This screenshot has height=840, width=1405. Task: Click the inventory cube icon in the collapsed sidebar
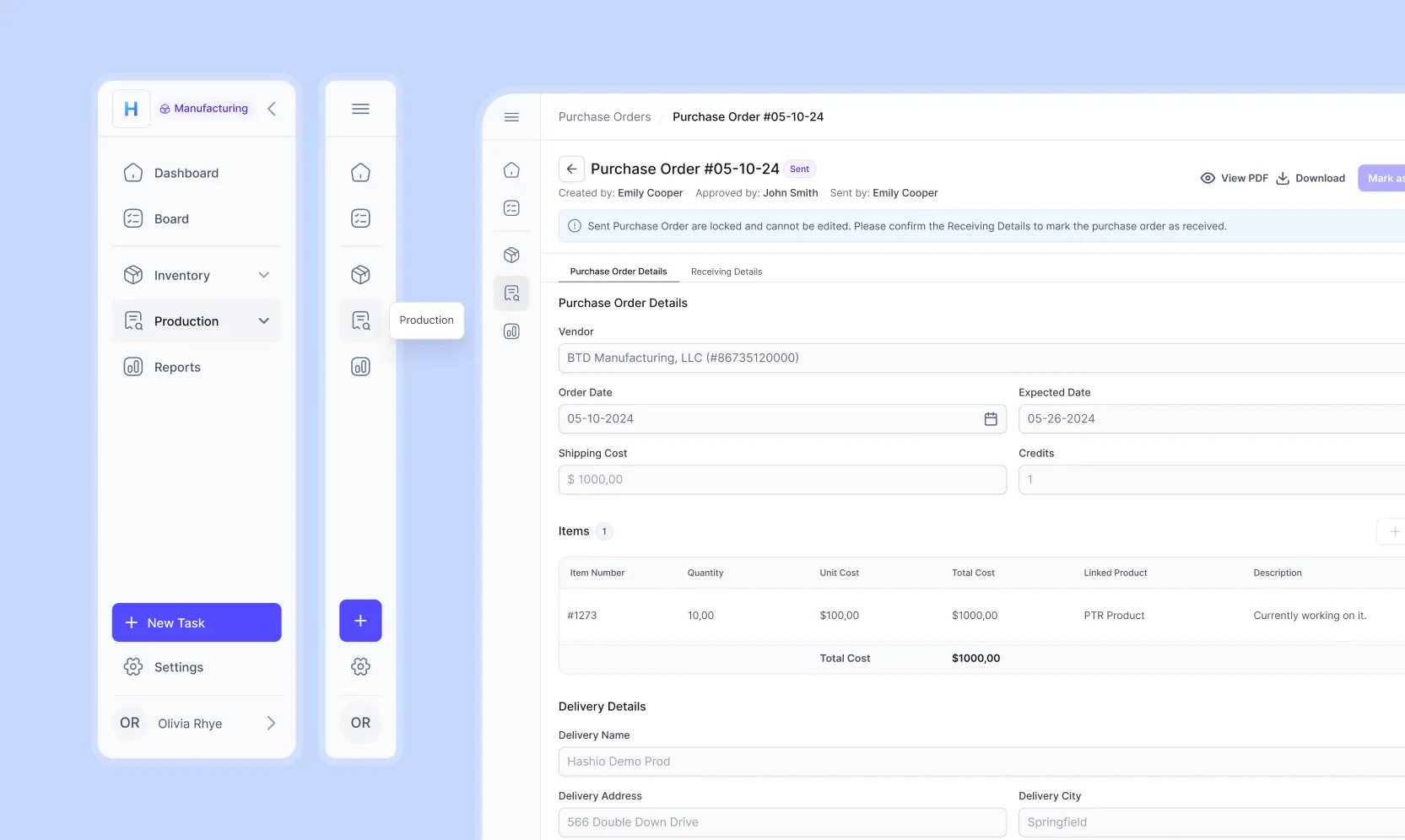(360, 275)
